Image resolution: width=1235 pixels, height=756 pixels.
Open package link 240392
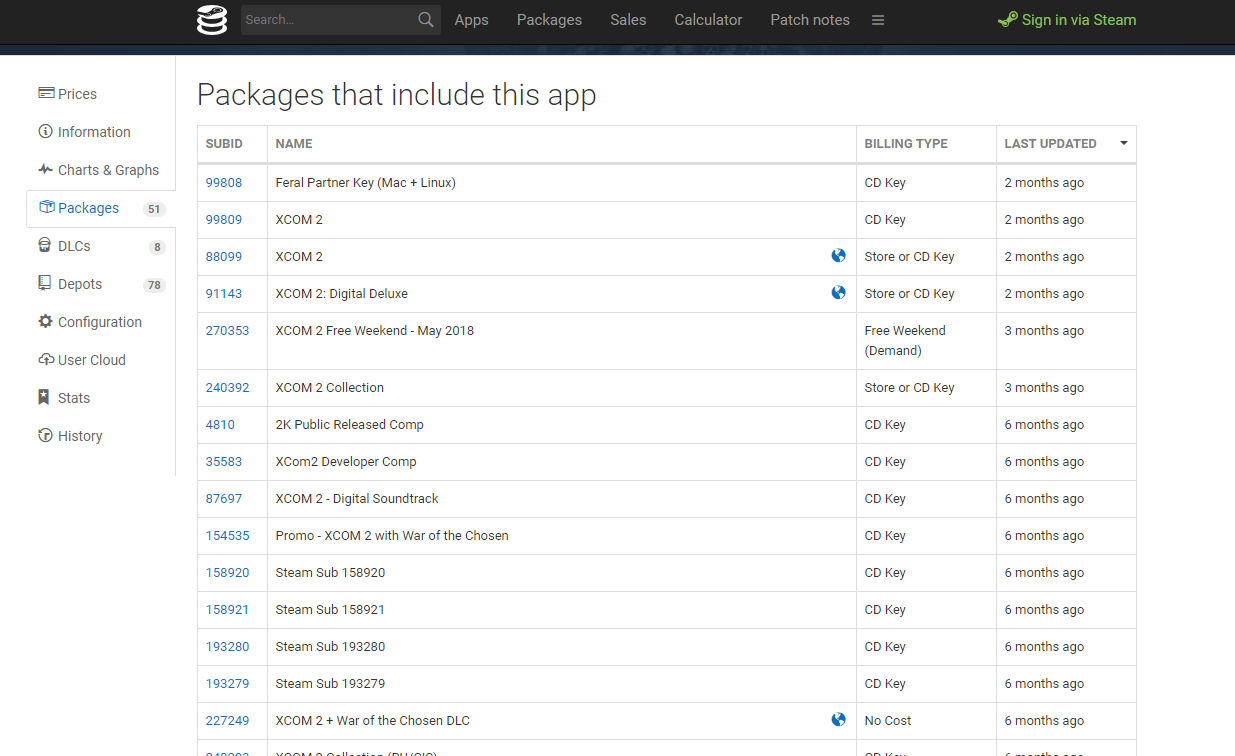click(227, 388)
